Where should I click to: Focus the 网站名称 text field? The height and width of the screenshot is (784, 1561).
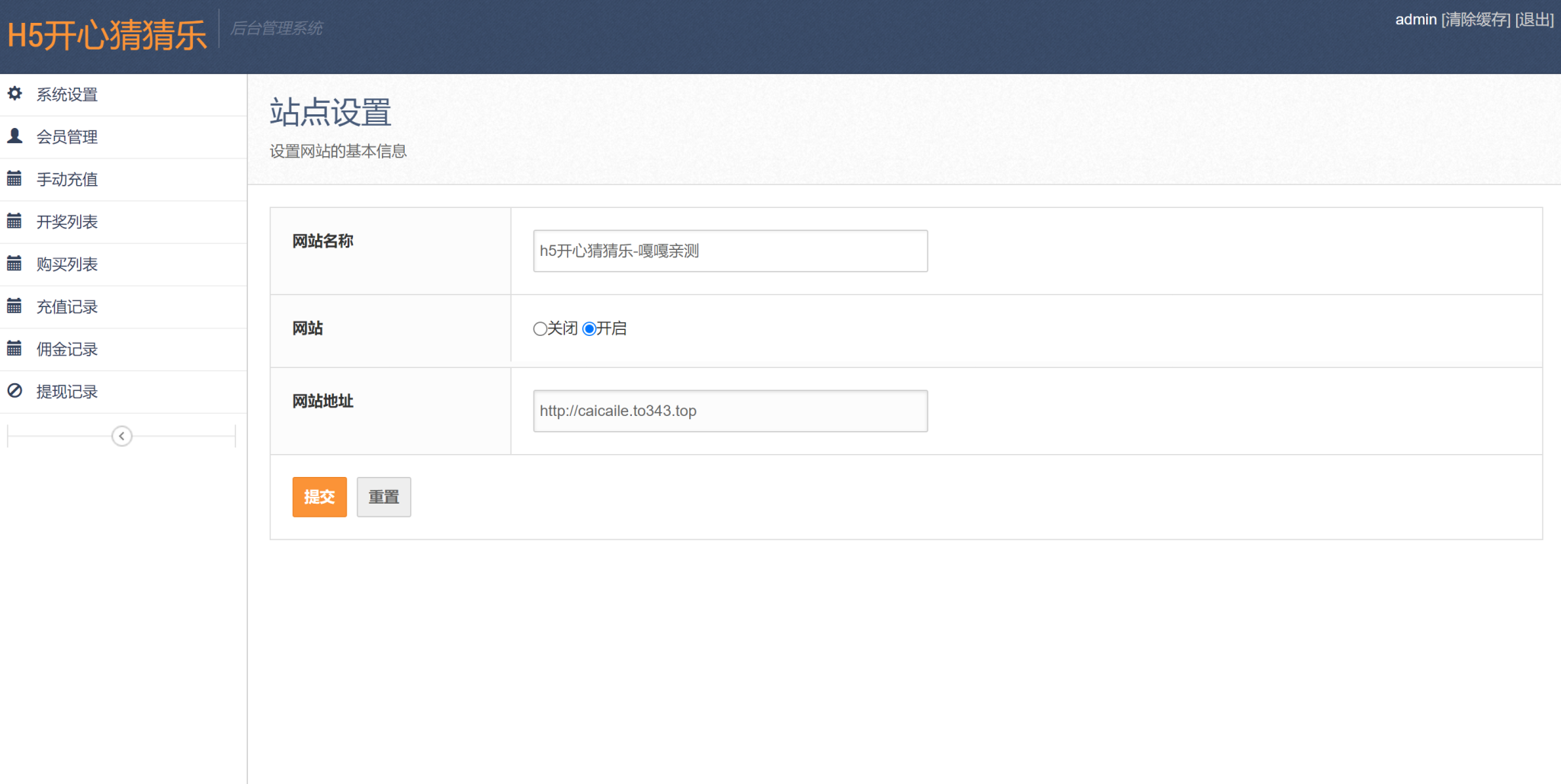click(730, 251)
